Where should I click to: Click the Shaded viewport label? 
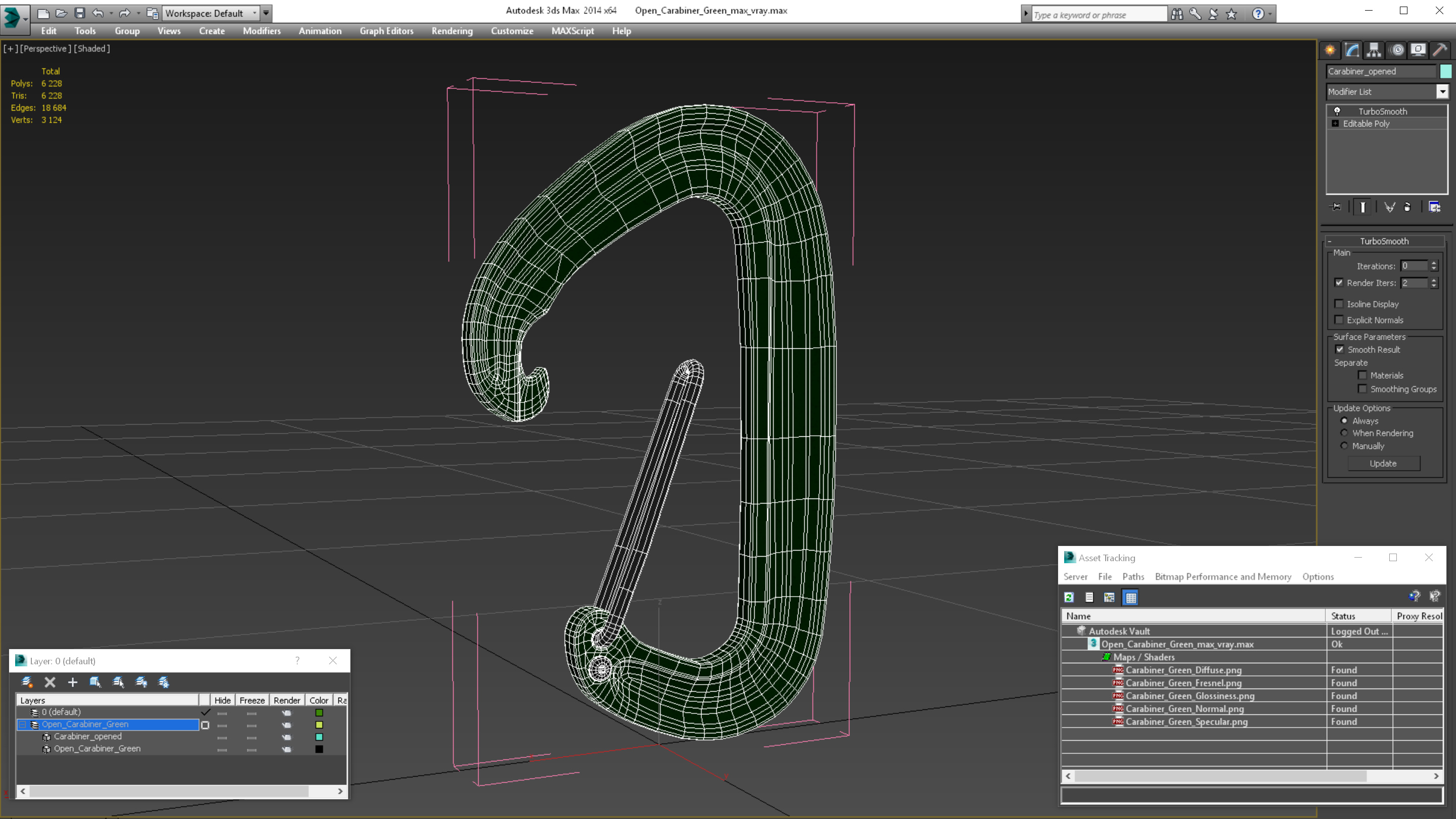(x=92, y=49)
